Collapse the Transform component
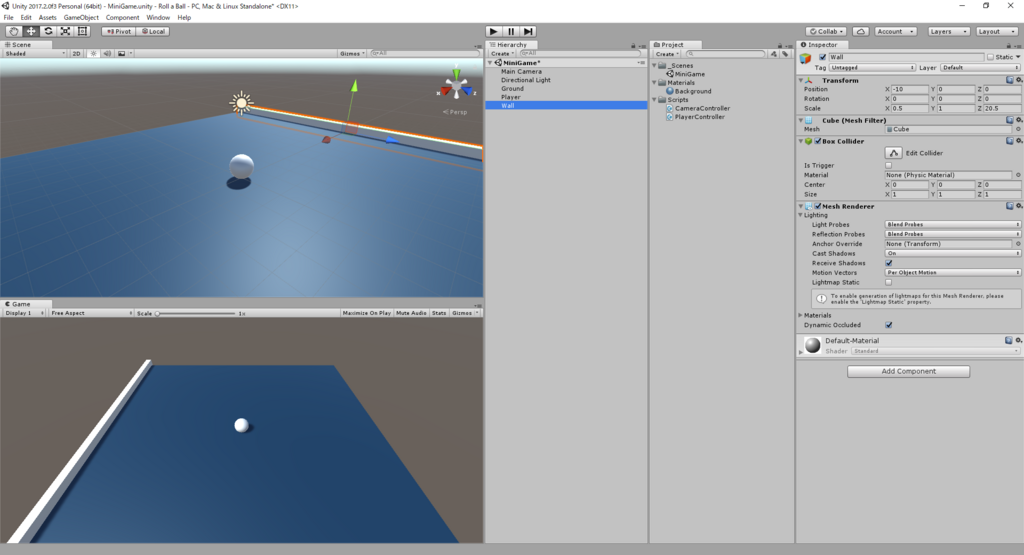The image size is (1024, 555). tap(801, 80)
